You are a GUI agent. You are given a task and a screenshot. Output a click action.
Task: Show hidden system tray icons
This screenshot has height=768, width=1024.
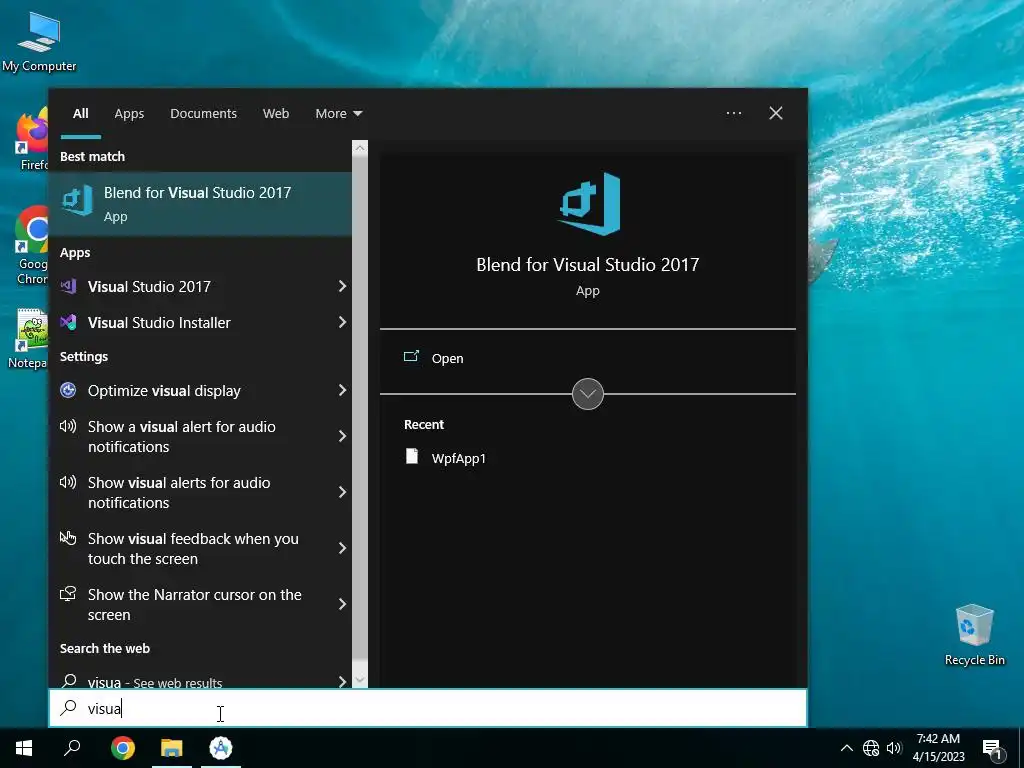pos(846,748)
